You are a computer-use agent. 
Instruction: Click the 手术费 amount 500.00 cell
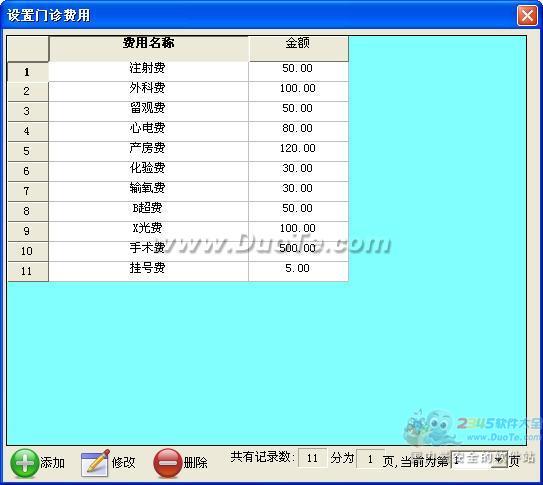[x=298, y=251]
